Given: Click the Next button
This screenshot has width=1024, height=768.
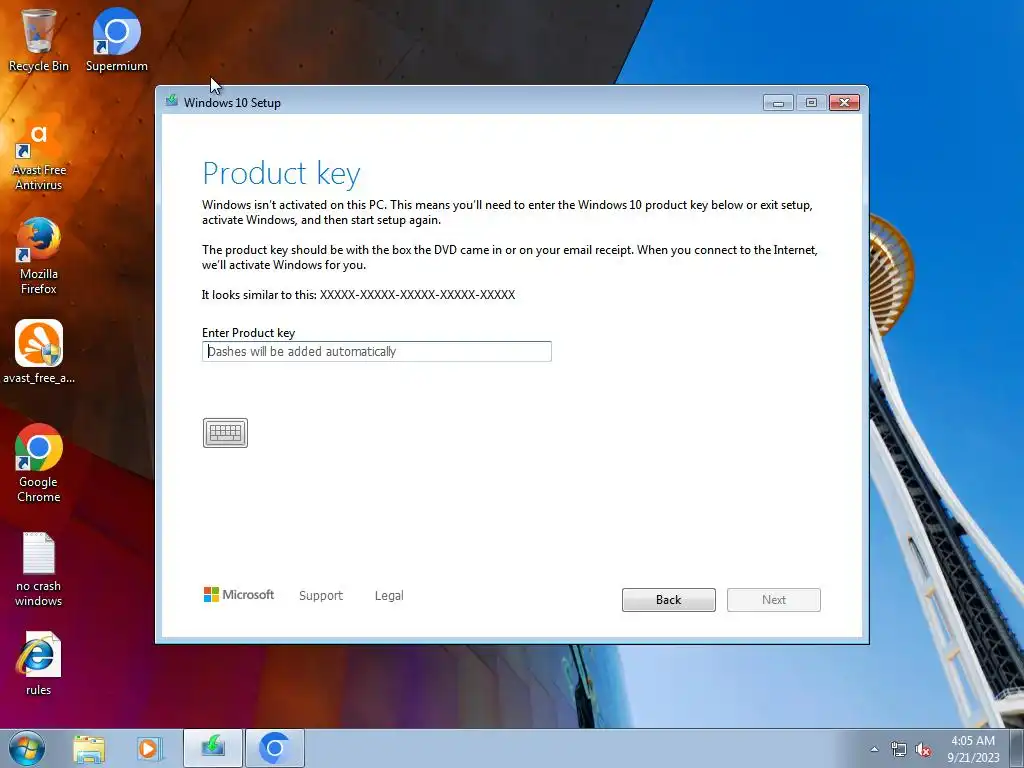Looking at the screenshot, I should [x=774, y=600].
